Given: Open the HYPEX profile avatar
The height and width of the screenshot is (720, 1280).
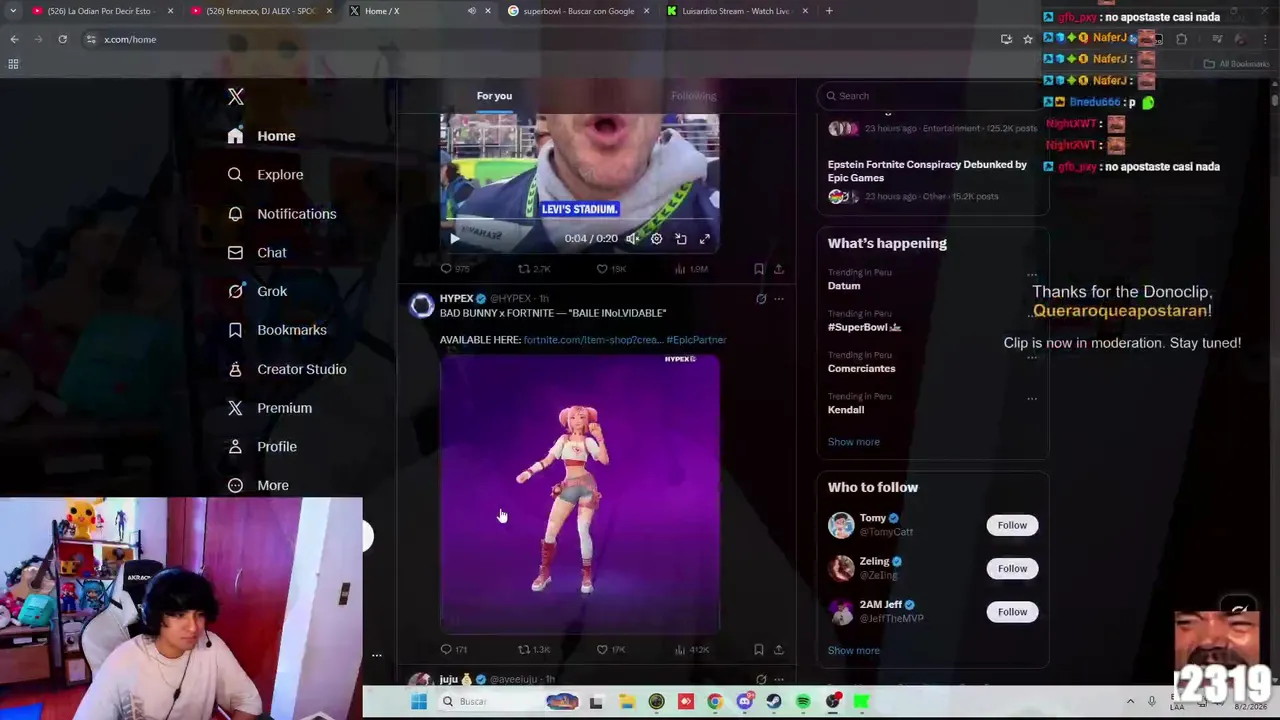Looking at the screenshot, I should click(x=421, y=306).
